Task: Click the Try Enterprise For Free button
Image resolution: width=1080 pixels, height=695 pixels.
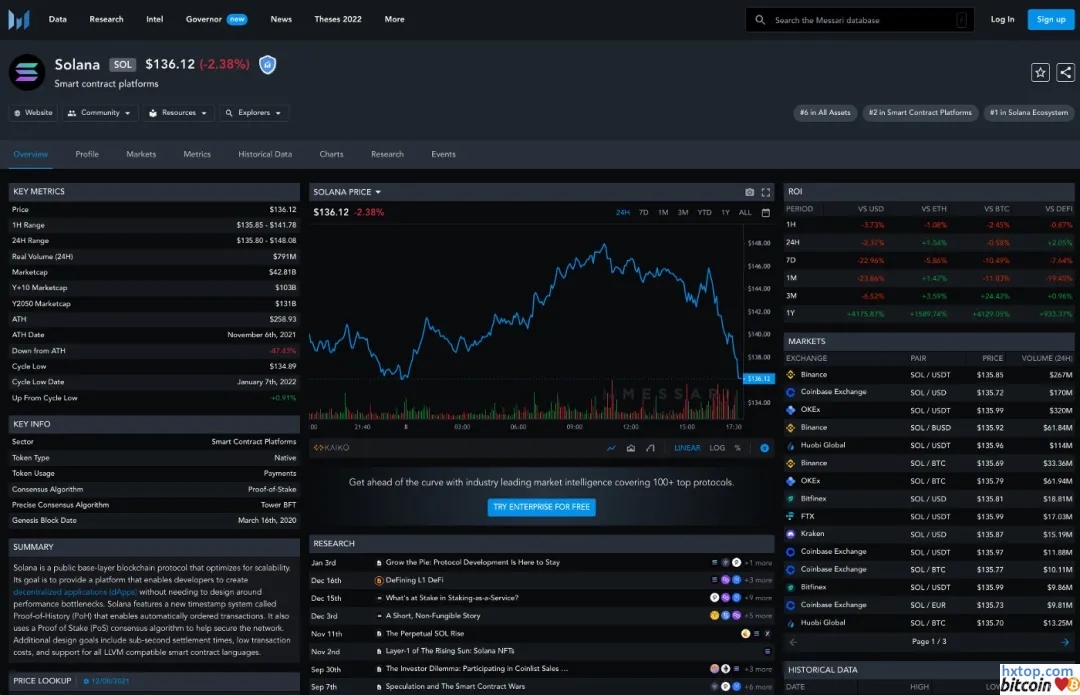Action: [541, 507]
